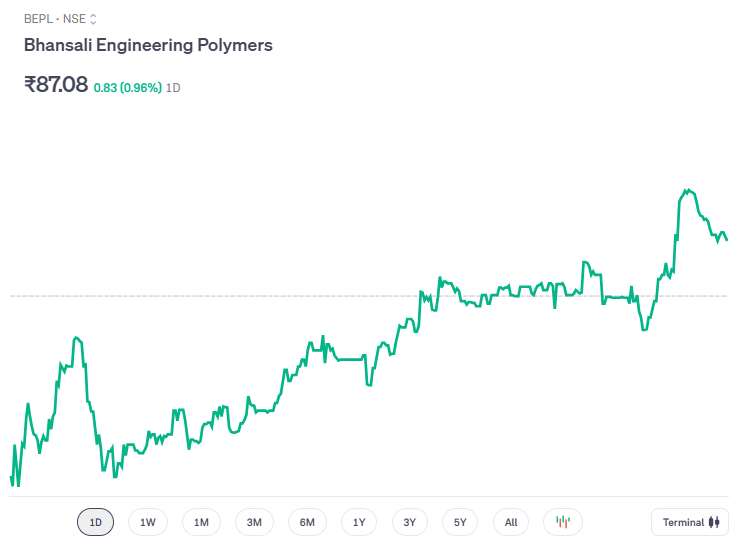This screenshot has width=755, height=550.
Task: Click the Bhansali Engineering Polymers title
Action: pyautogui.click(x=148, y=46)
